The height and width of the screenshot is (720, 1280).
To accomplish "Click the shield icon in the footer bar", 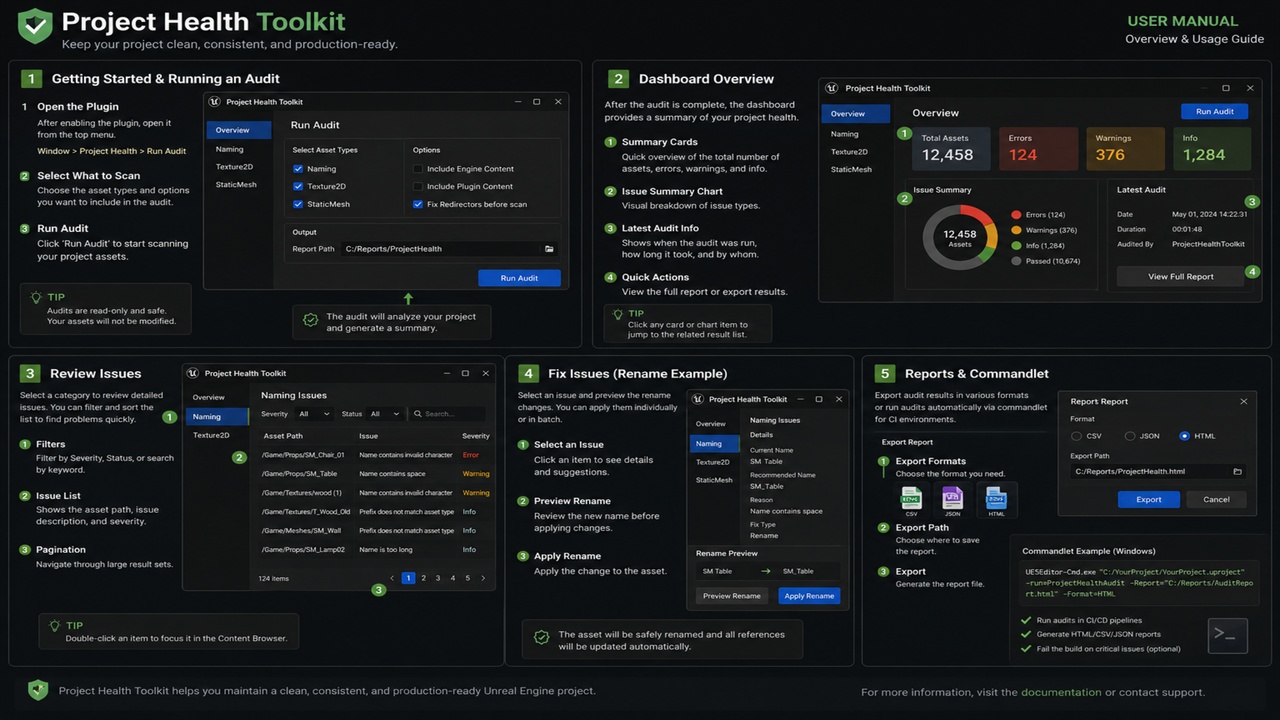I will 38,690.
